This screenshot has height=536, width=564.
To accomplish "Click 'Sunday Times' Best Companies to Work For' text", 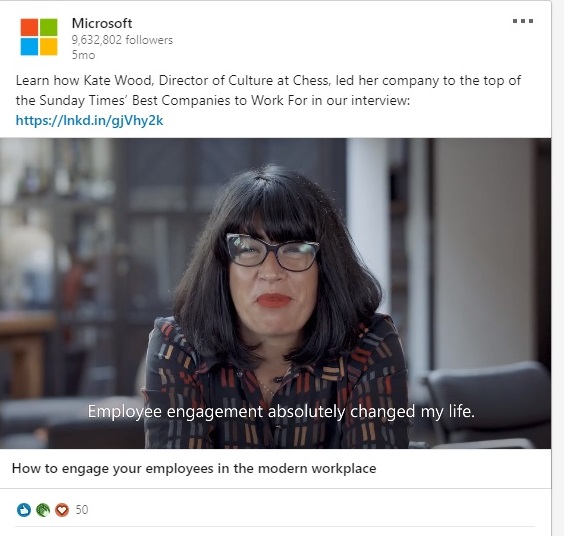I will pyautogui.click(x=173, y=100).
